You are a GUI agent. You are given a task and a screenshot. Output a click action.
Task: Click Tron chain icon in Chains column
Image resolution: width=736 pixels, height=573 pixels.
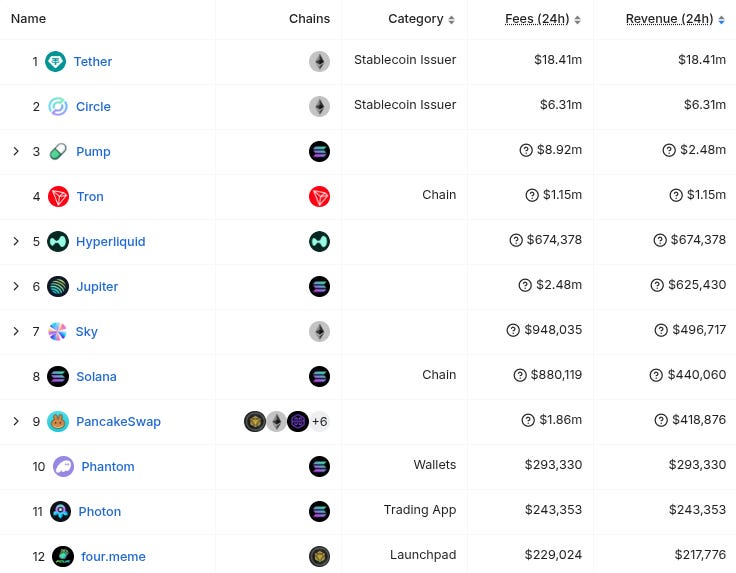pyautogui.click(x=319, y=197)
